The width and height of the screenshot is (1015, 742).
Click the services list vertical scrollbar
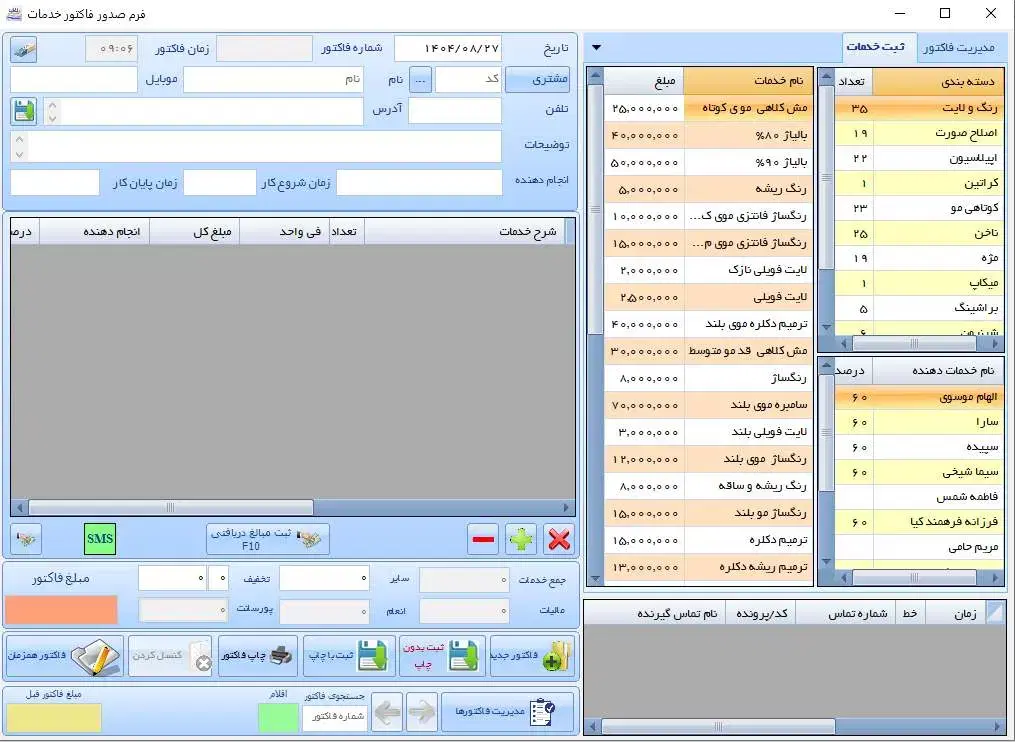[x=596, y=326]
